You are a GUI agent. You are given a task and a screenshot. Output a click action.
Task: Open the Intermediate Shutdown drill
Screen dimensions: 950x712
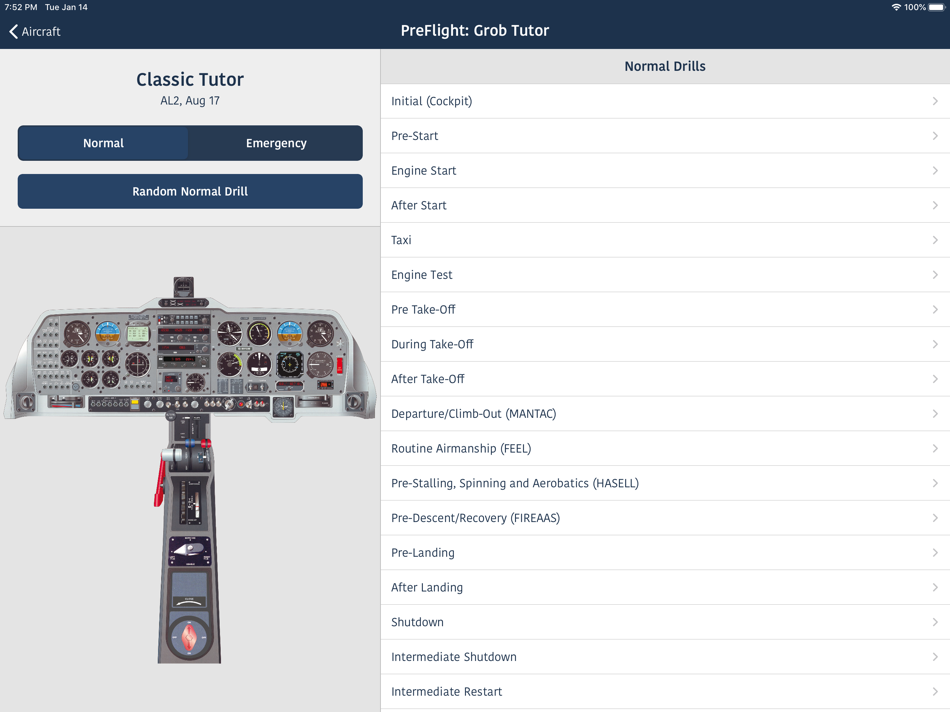[x=665, y=657]
